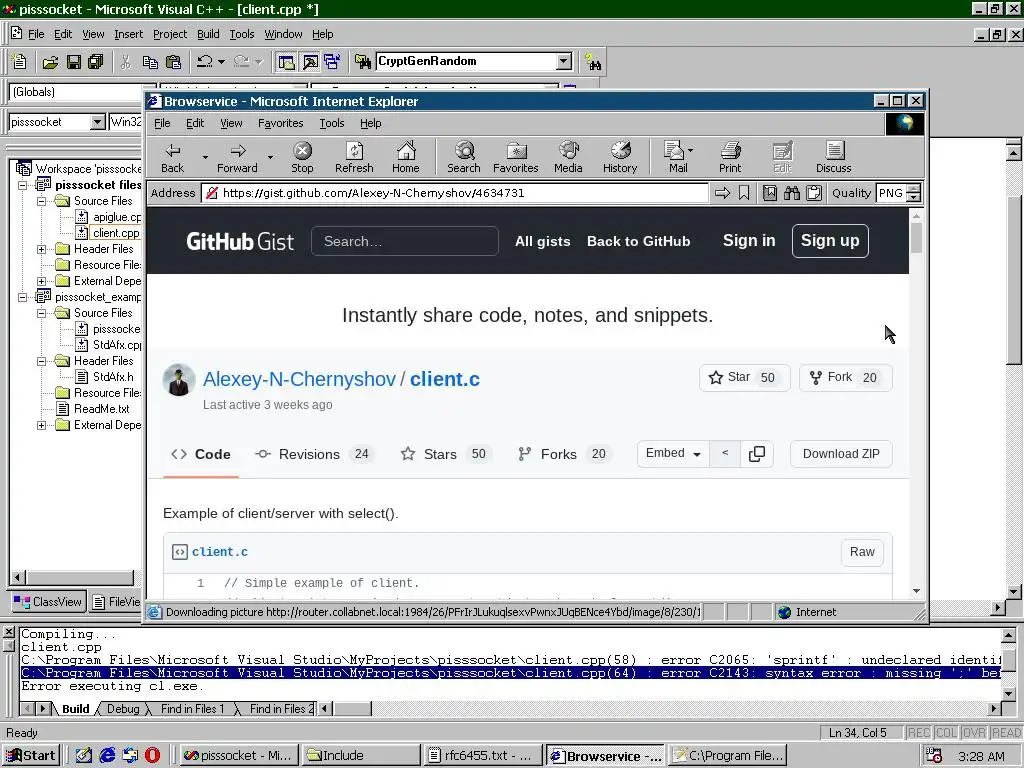Click the Sign up button
This screenshot has height=768, width=1024.
pos(830,241)
